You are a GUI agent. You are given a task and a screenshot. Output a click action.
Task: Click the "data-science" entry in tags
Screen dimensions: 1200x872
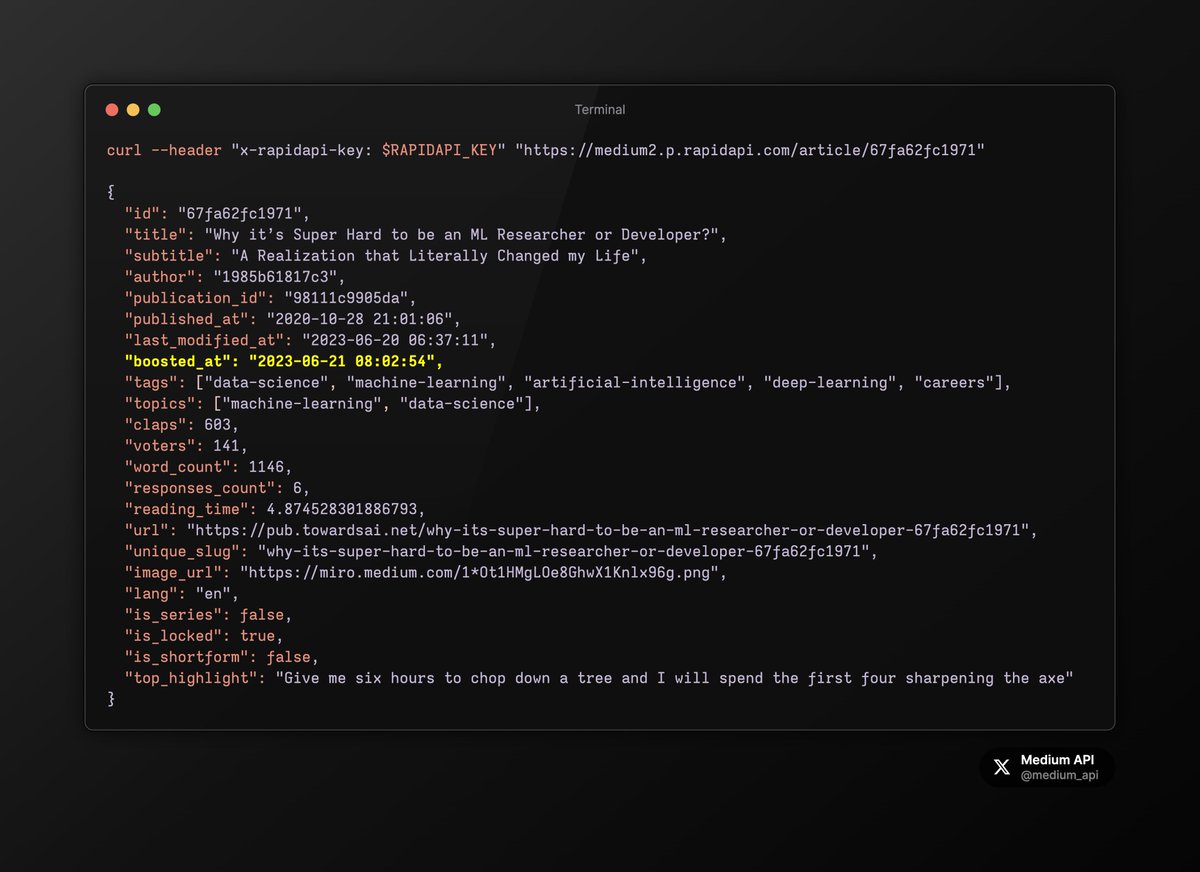tap(268, 383)
